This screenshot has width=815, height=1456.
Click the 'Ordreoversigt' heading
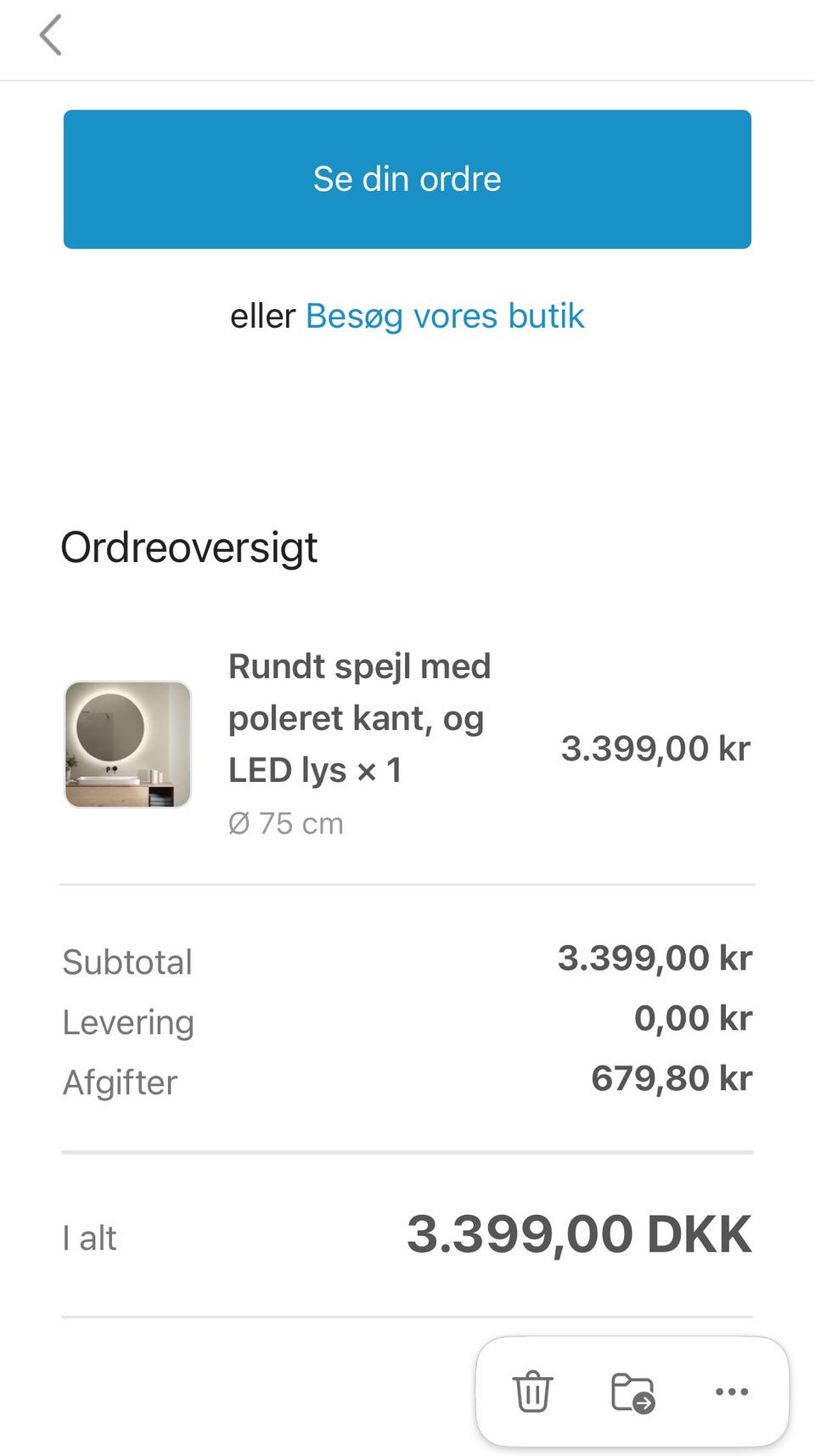(x=189, y=548)
